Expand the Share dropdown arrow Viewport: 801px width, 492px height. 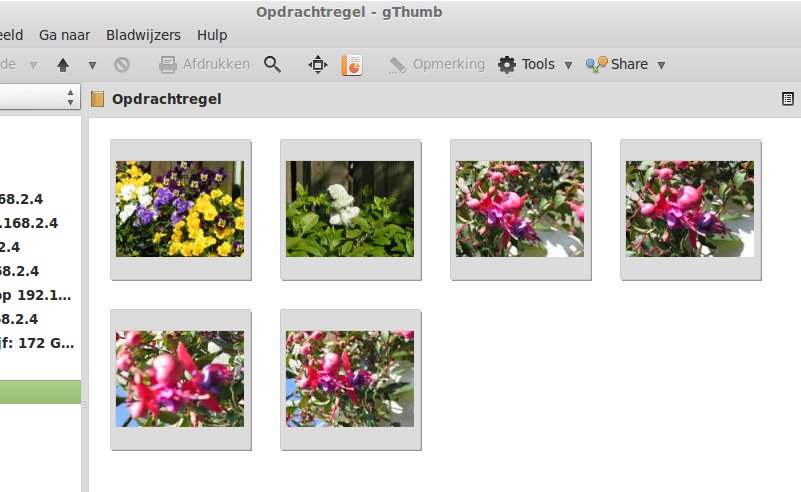click(x=661, y=65)
